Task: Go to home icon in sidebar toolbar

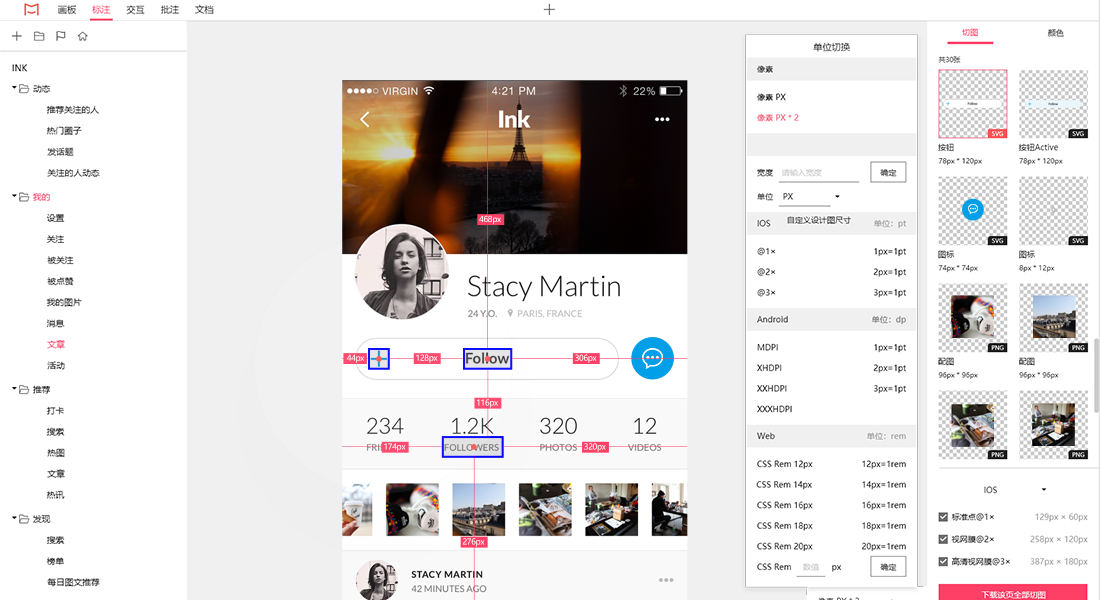Action: click(x=83, y=36)
